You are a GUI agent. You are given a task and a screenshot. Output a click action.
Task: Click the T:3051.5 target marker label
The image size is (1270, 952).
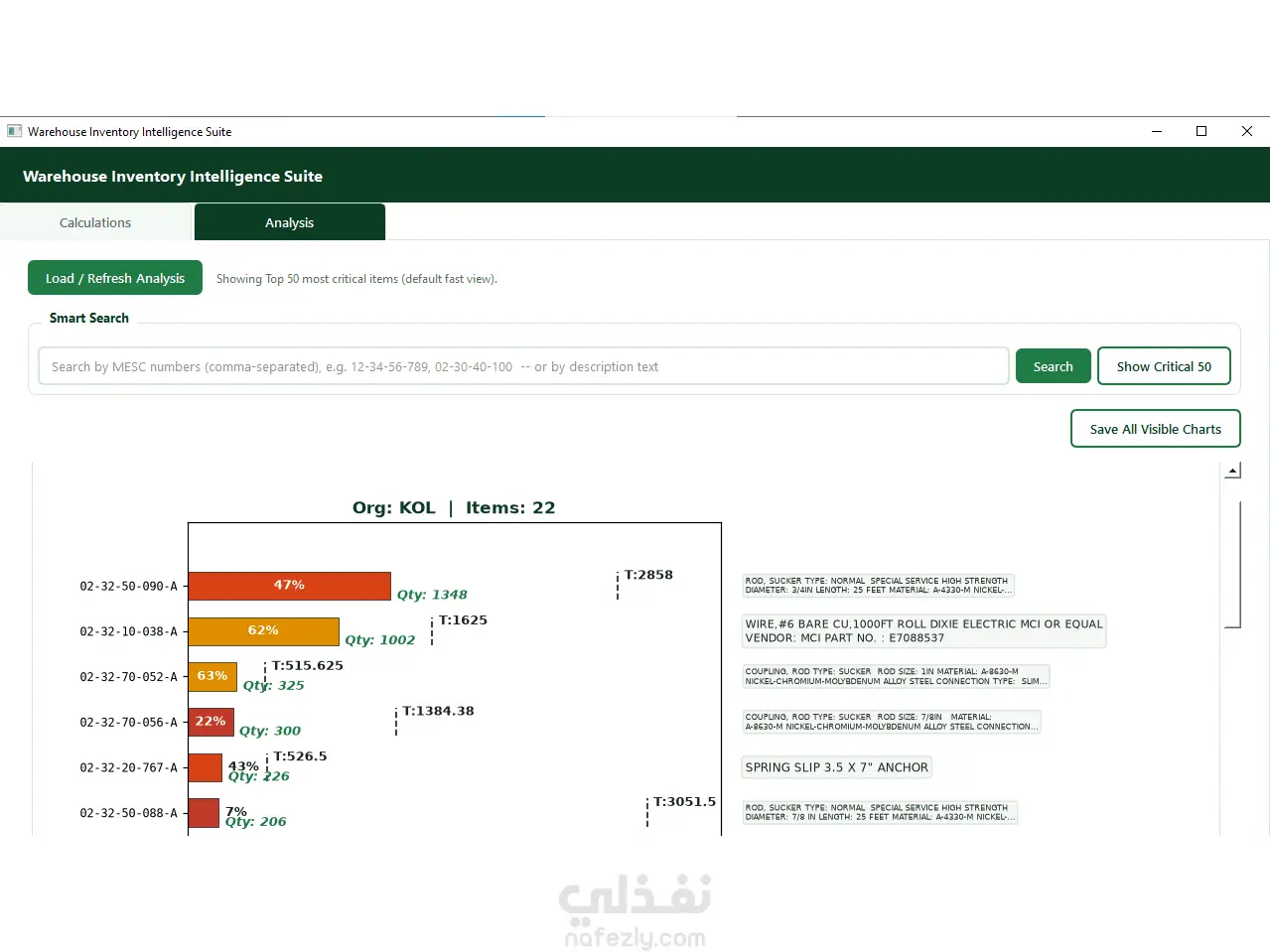tap(684, 801)
